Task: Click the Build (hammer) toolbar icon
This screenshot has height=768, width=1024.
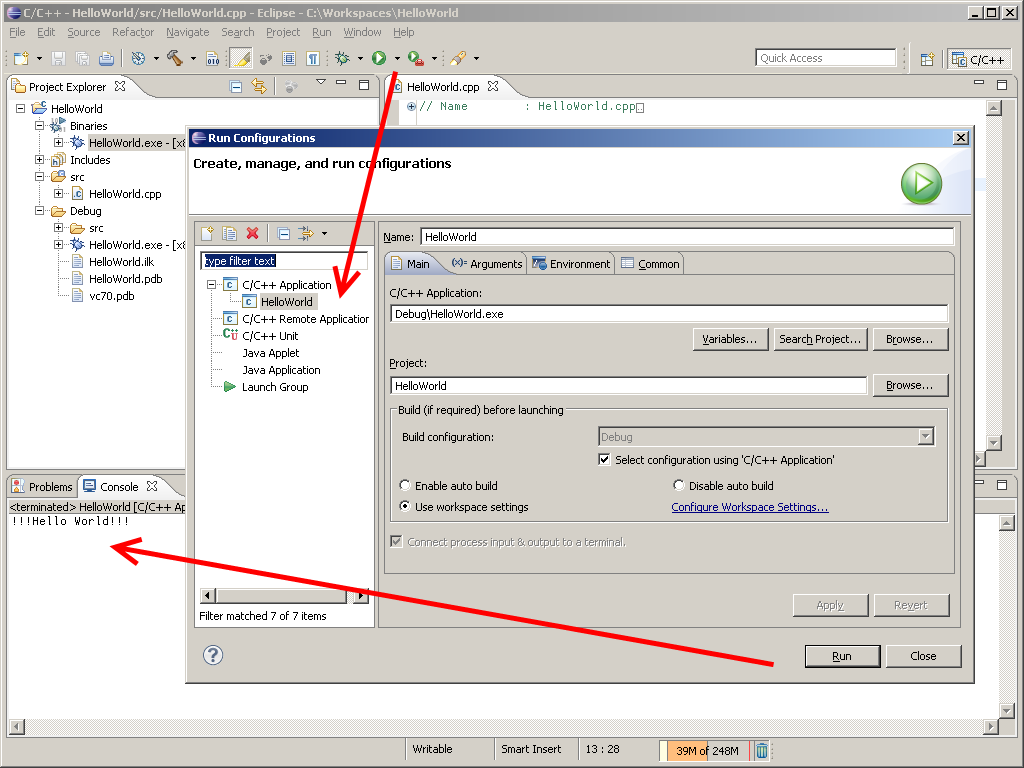Action: 173,58
